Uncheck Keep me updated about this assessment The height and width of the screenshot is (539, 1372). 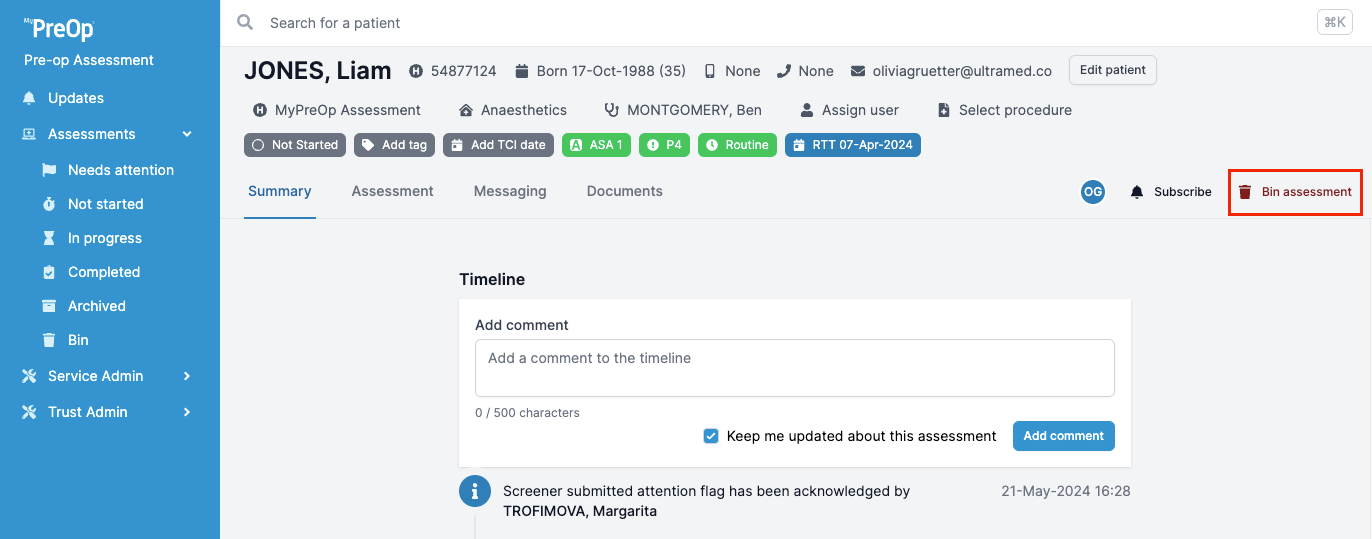tap(711, 436)
